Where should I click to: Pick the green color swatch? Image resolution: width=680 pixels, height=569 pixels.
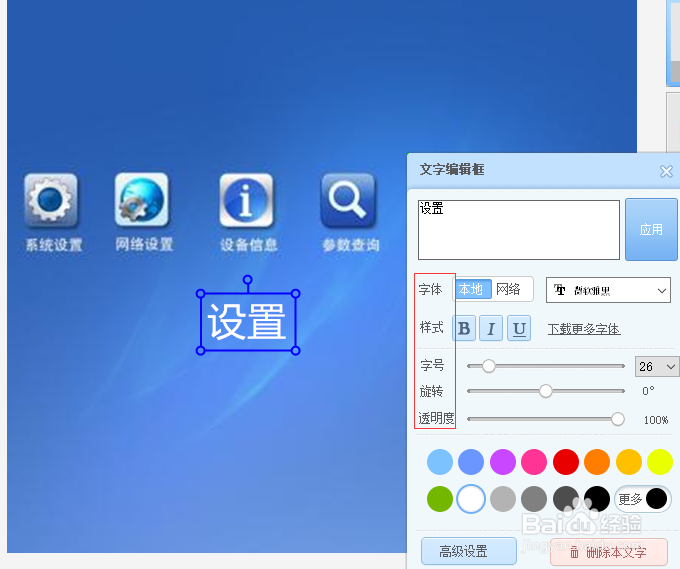(440, 499)
